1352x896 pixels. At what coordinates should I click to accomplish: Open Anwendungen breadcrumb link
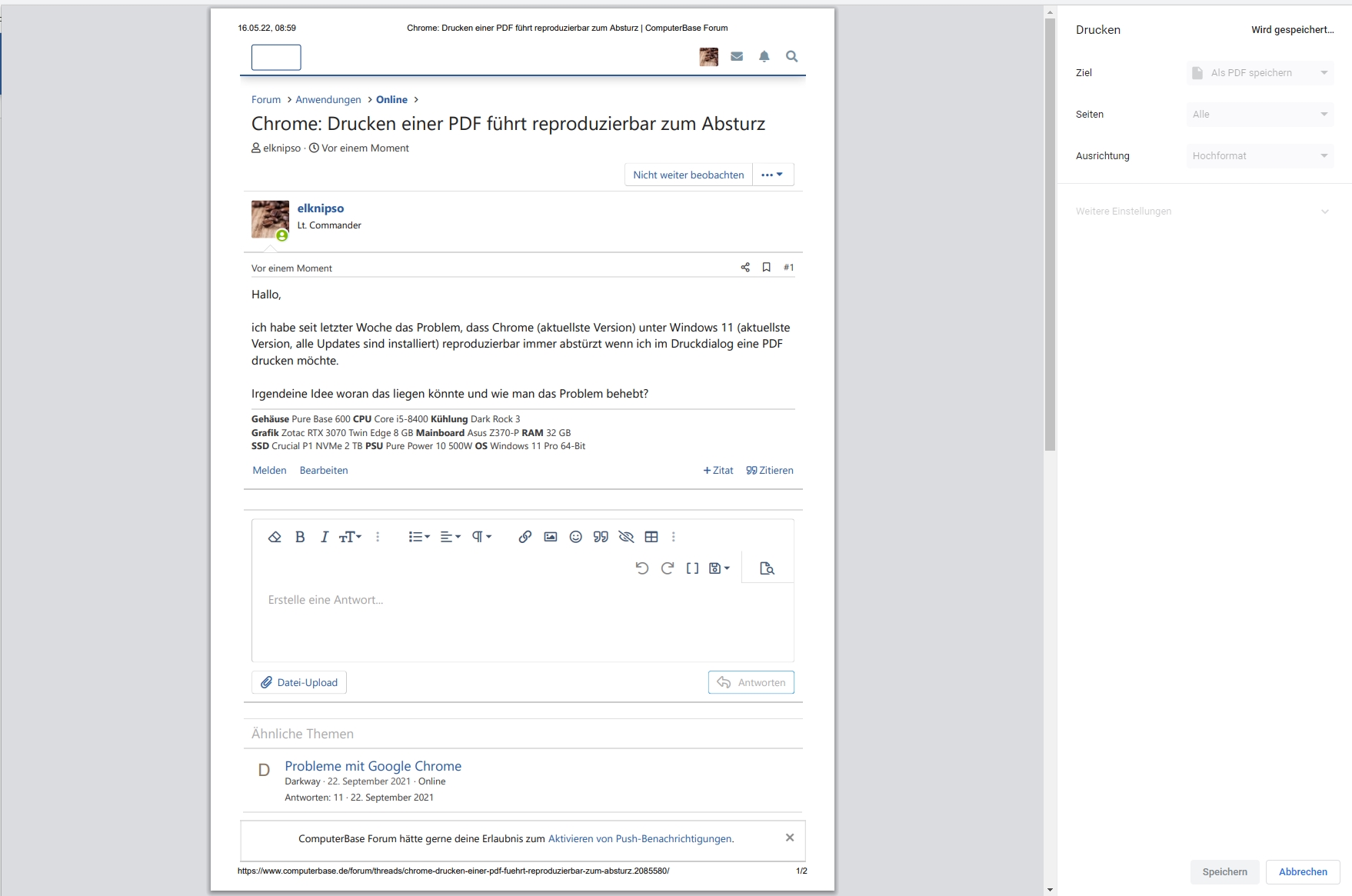[x=328, y=100]
